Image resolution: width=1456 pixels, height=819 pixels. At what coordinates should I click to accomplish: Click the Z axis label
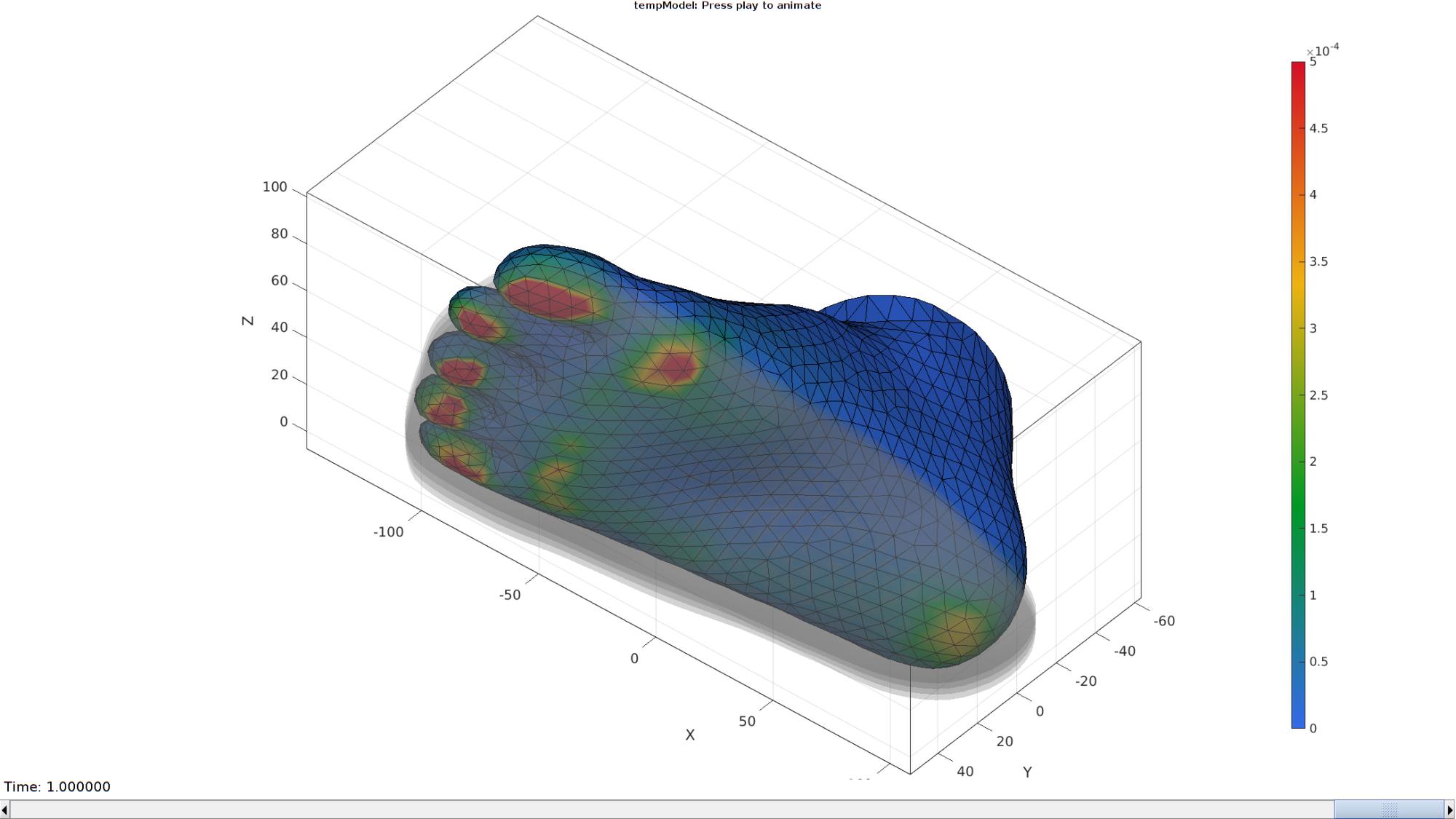click(248, 320)
